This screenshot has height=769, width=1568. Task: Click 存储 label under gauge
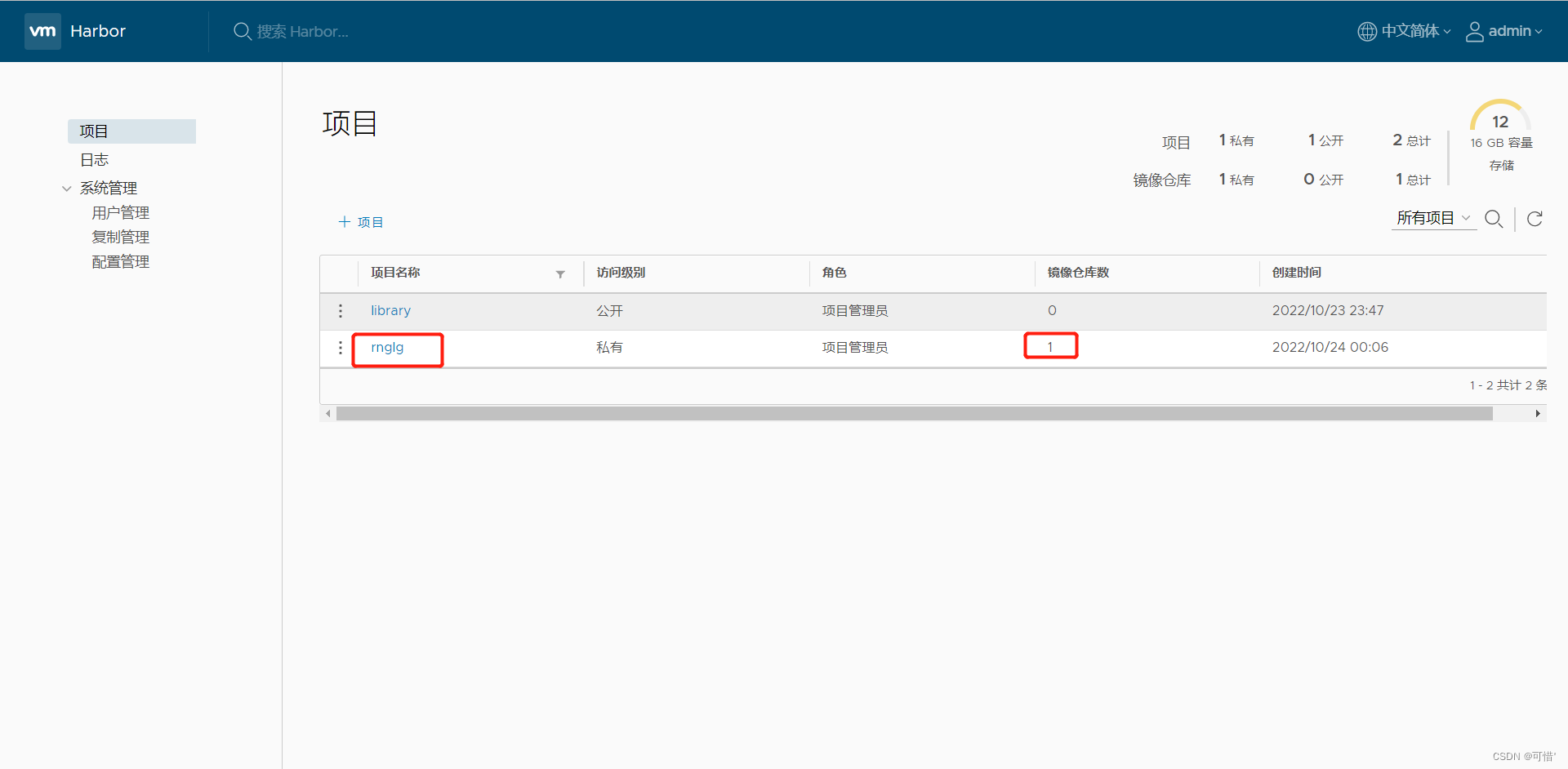tap(1501, 166)
